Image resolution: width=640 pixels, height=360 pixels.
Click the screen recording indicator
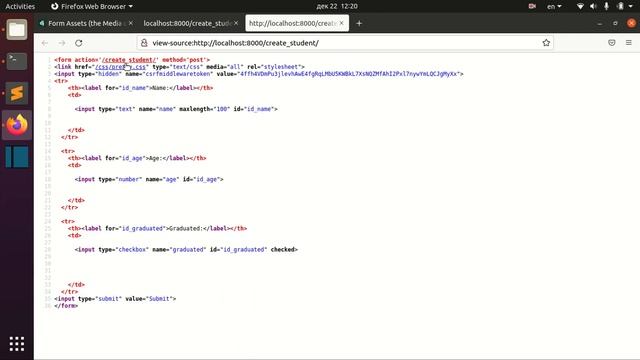[532, 6]
